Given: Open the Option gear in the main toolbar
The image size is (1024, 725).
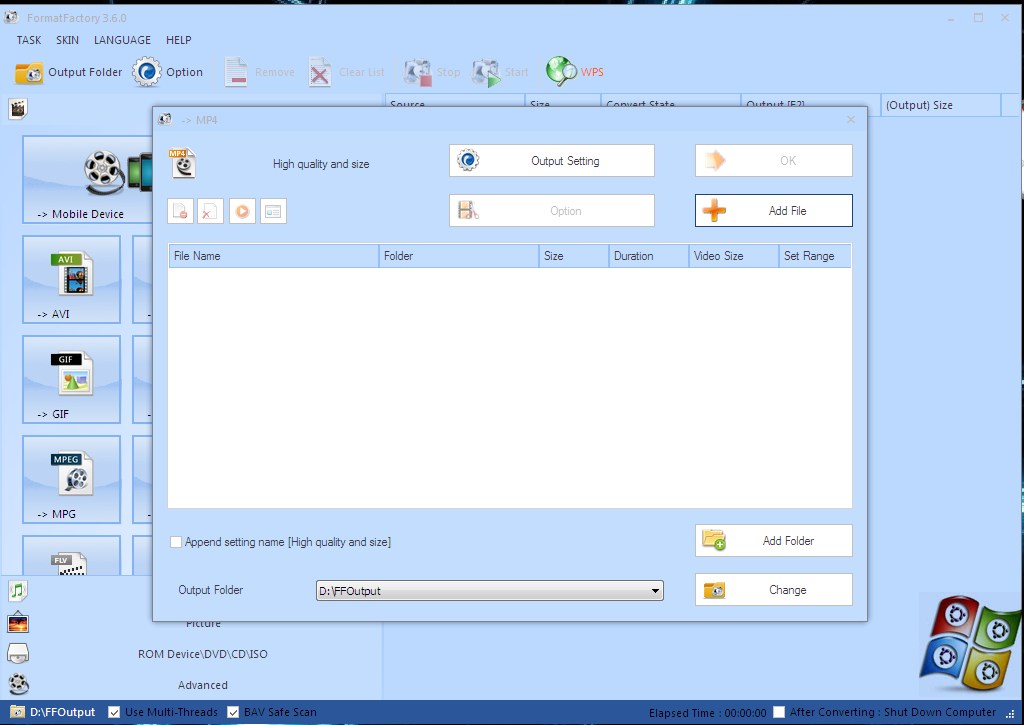Looking at the screenshot, I should point(168,72).
